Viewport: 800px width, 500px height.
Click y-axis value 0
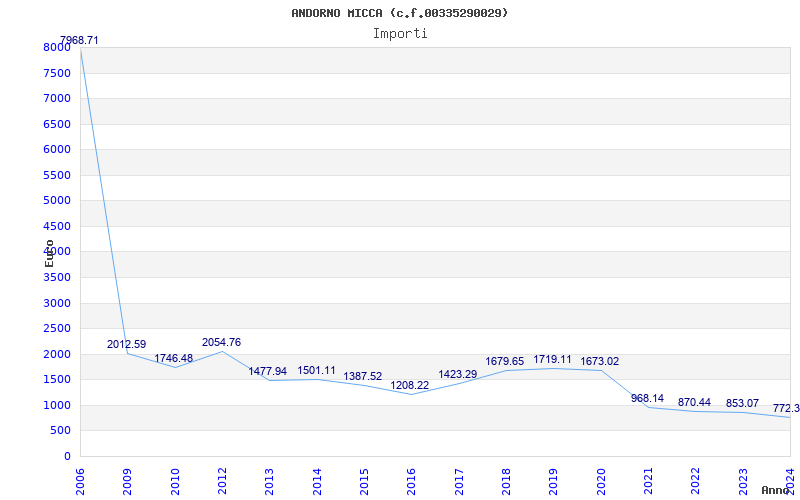pos(67,456)
